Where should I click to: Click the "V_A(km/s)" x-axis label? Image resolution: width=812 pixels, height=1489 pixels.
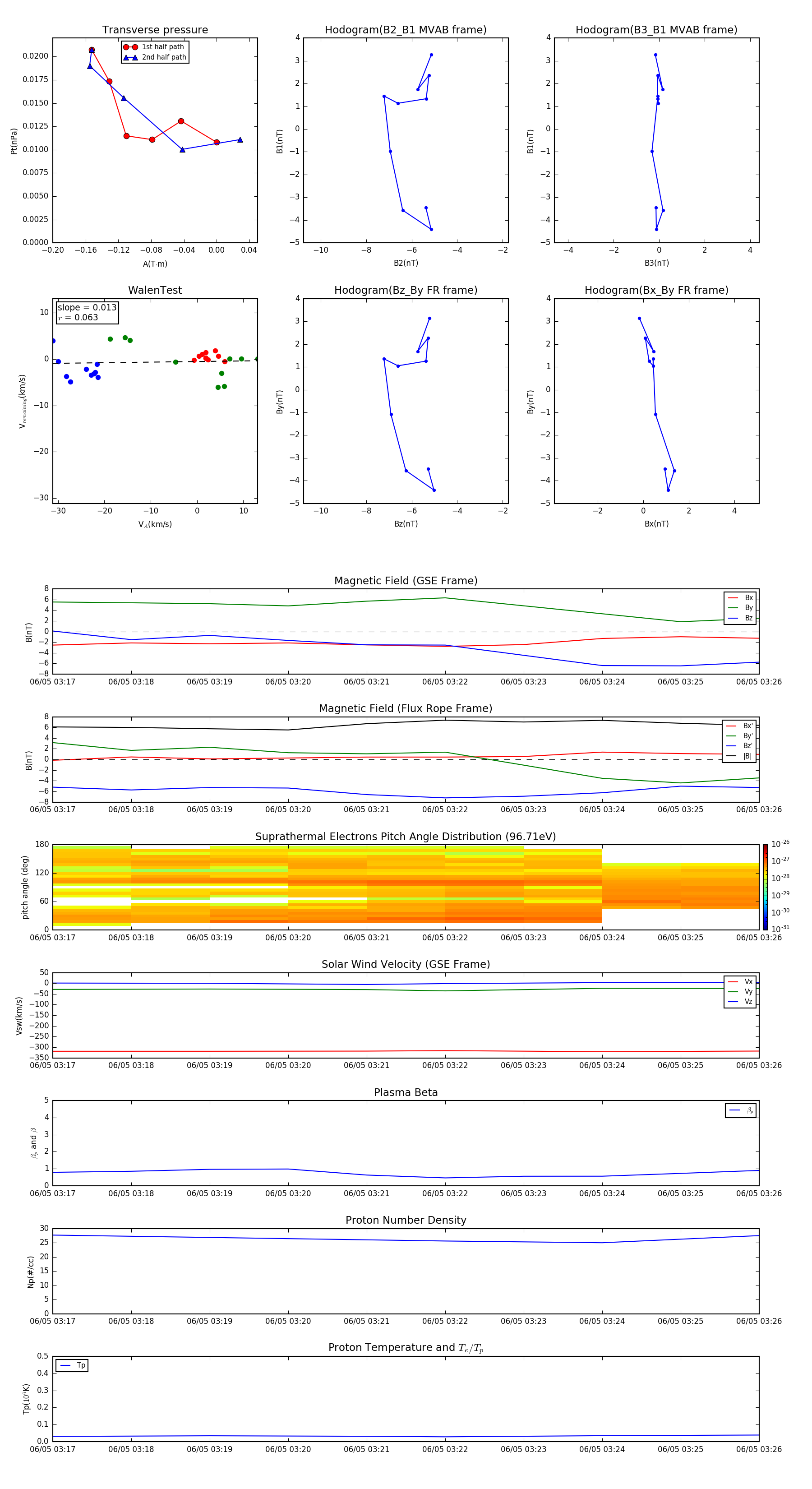point(155,524)
